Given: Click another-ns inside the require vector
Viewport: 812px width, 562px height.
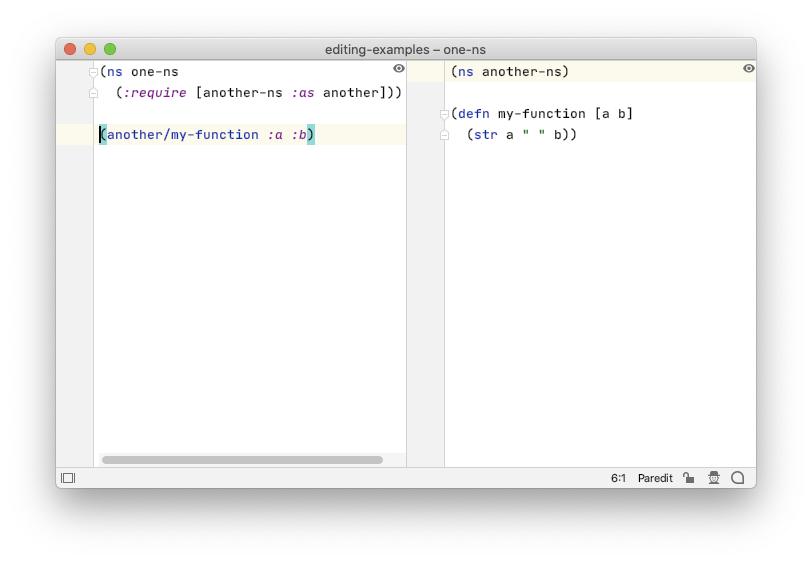Looking at the screenshot, I should tap(243, 93).
